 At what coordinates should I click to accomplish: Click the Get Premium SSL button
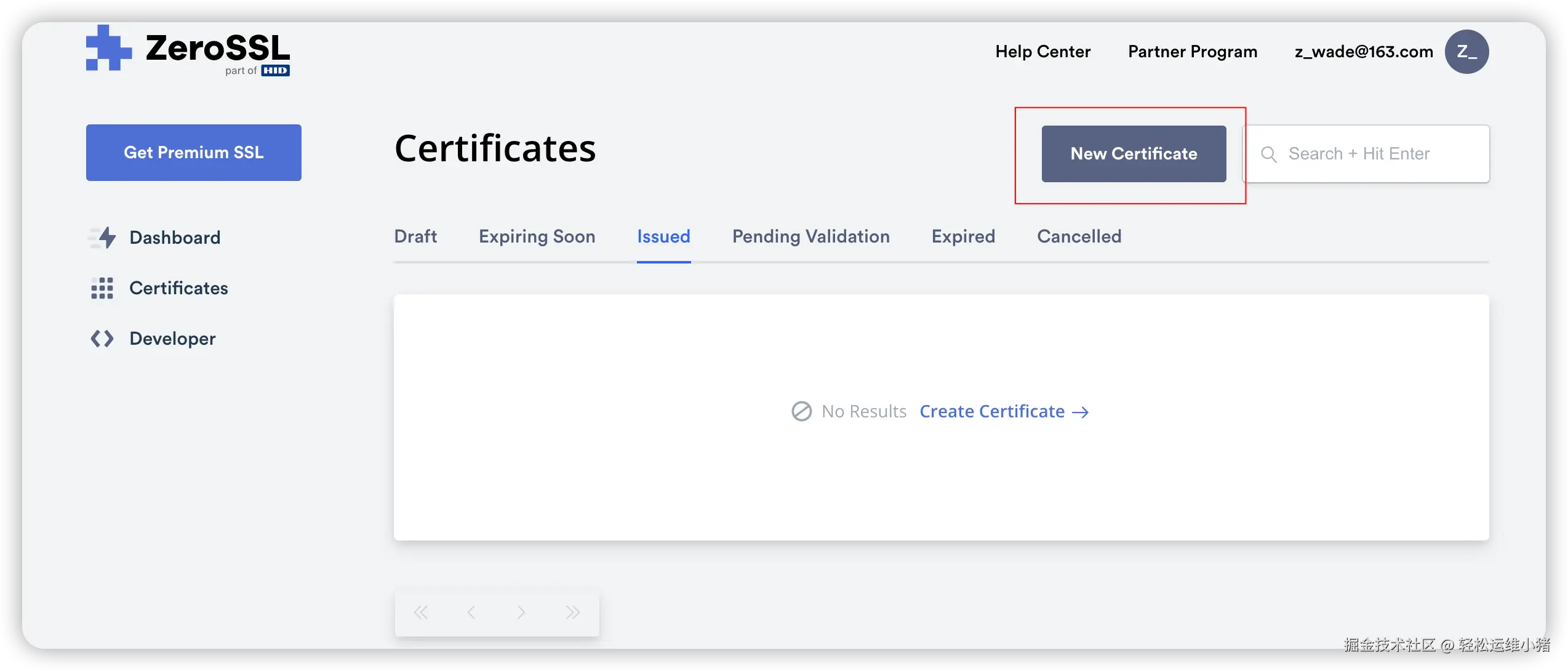[193, 153]
